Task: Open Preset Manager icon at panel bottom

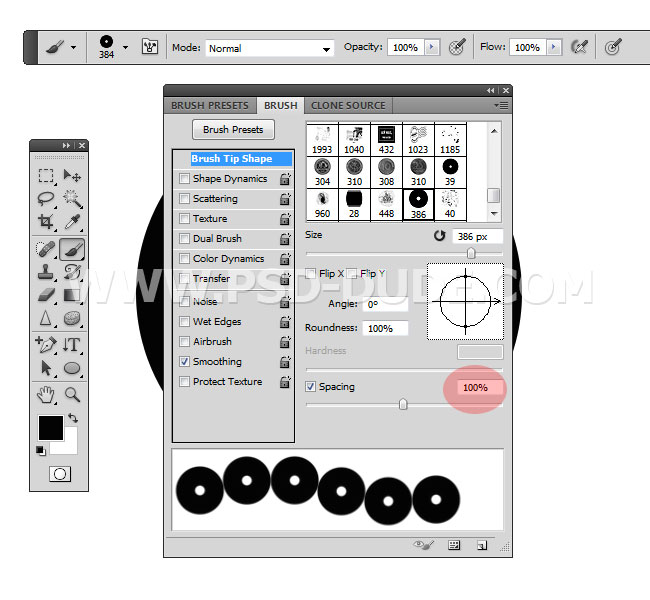Action: (454, 545)
